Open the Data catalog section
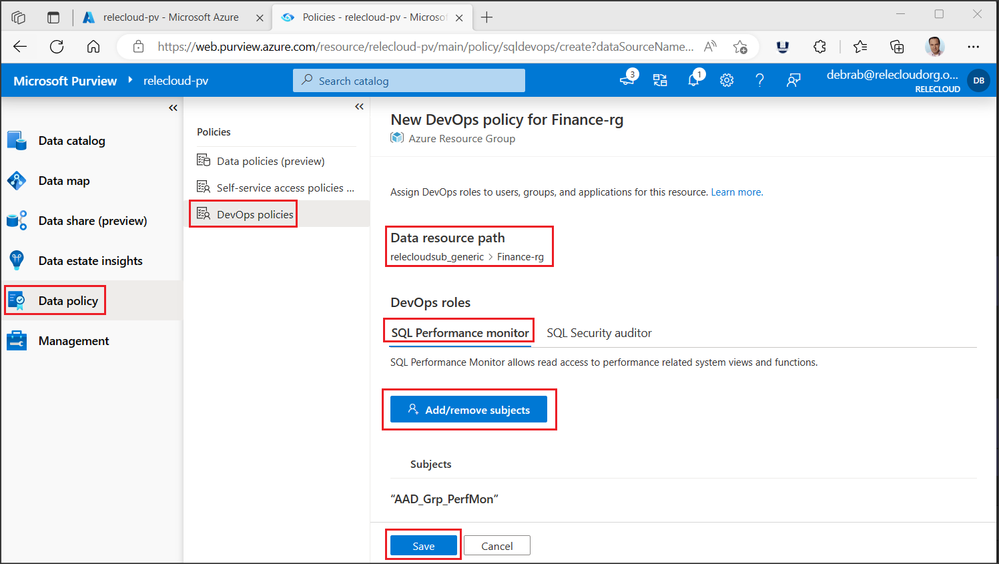 pos(71,141)
